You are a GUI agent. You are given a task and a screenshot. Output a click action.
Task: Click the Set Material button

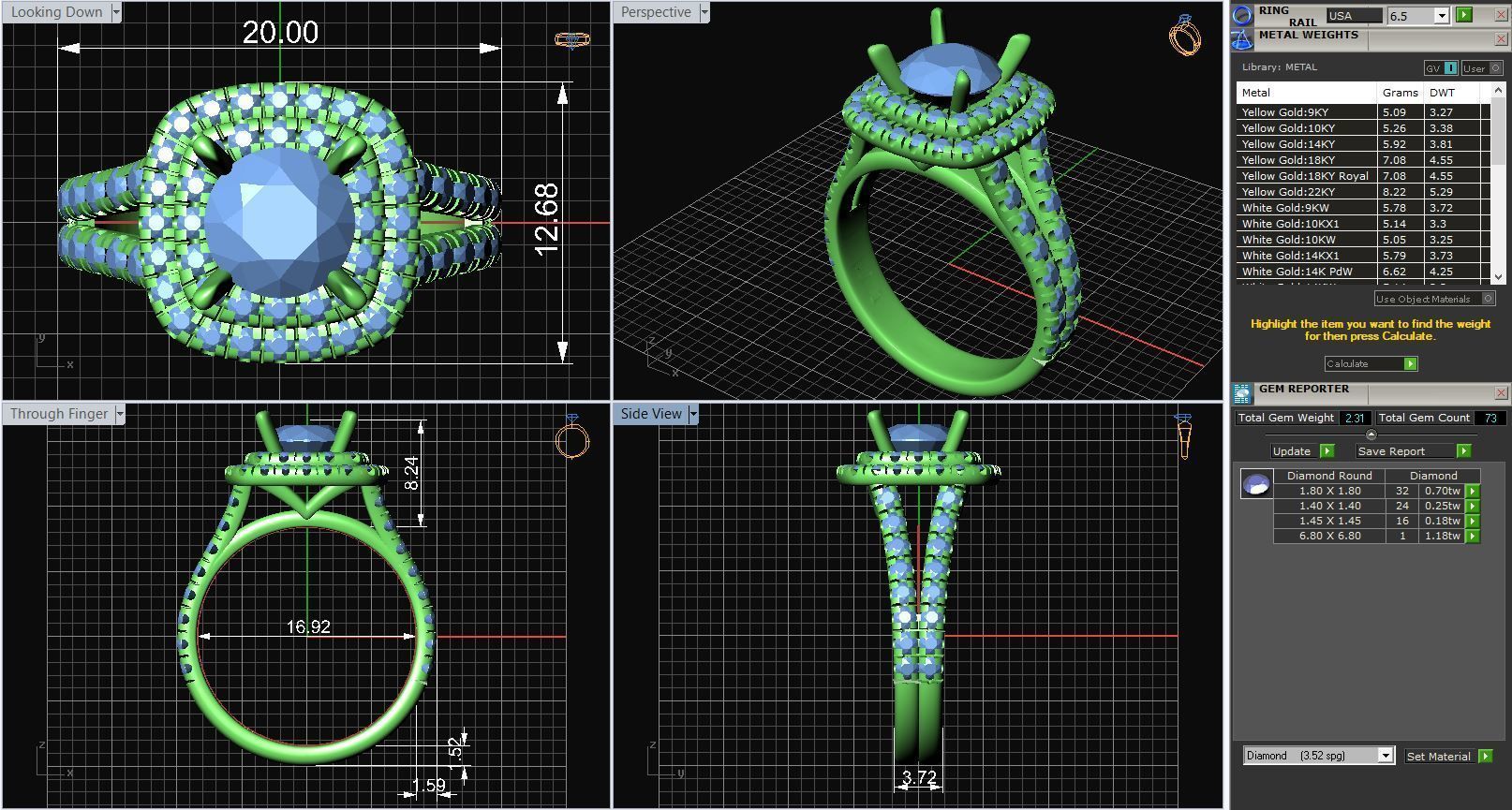click(1438, 756)
